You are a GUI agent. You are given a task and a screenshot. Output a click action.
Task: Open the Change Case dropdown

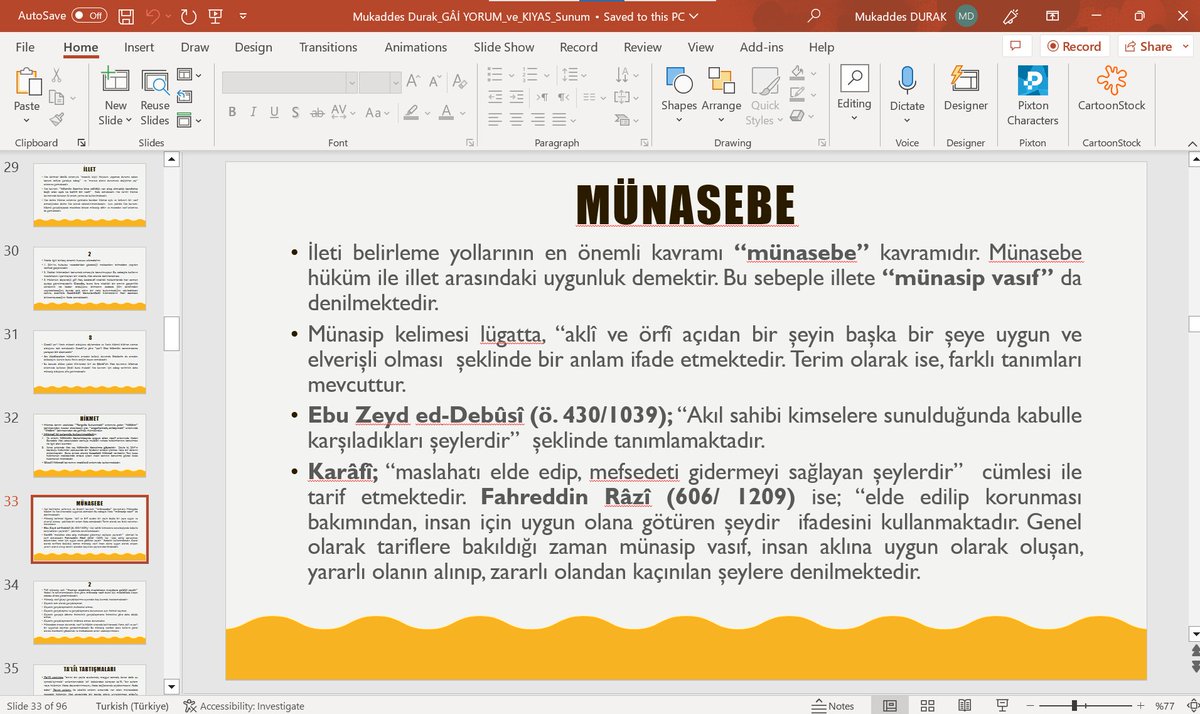point(378,112)
